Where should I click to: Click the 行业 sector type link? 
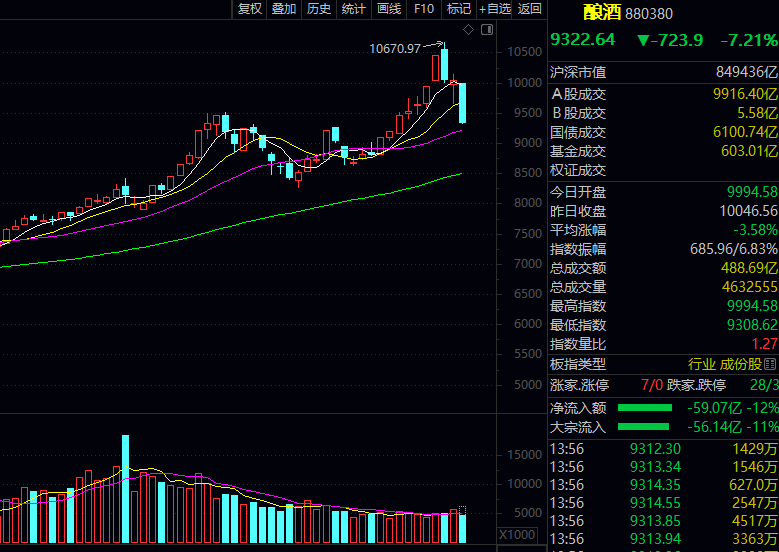(702, 365)
